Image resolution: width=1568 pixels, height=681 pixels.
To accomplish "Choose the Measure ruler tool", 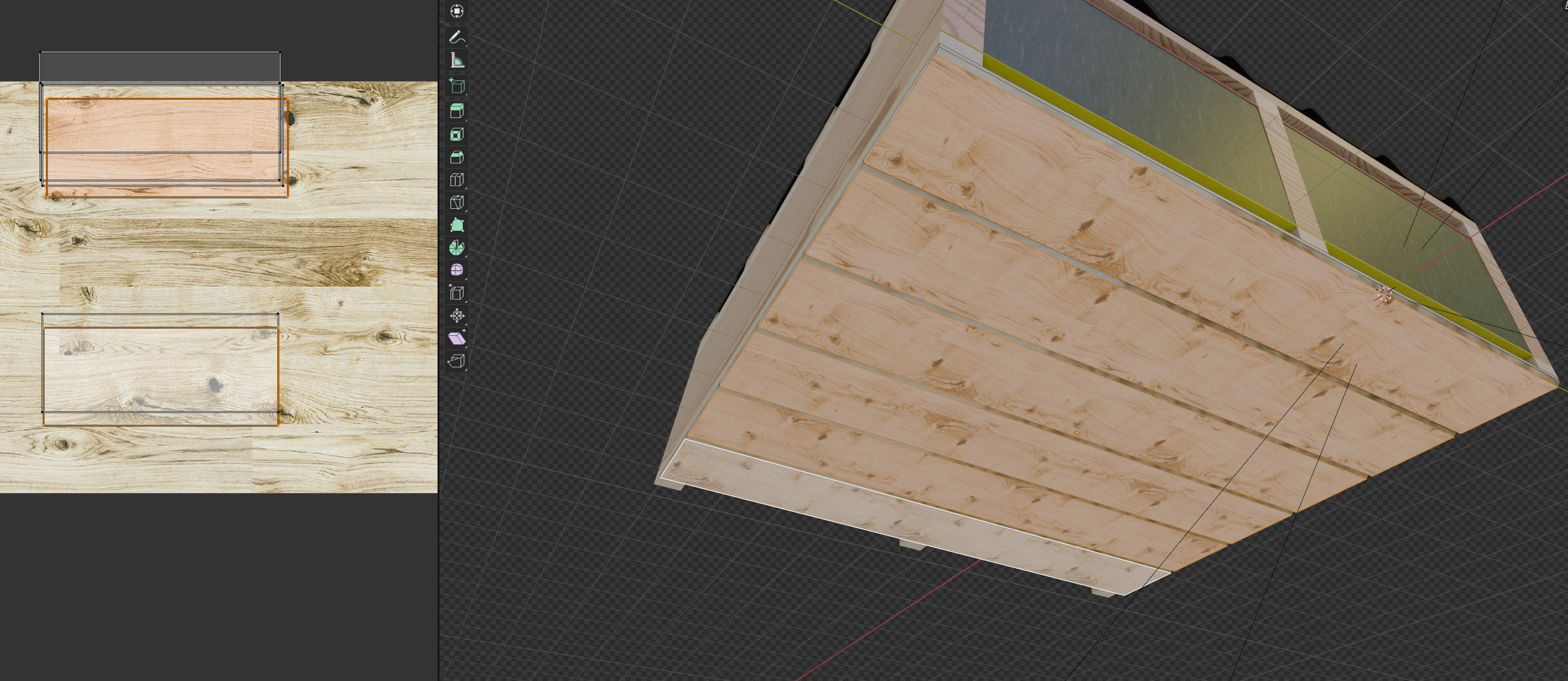I will coord(456,60).
